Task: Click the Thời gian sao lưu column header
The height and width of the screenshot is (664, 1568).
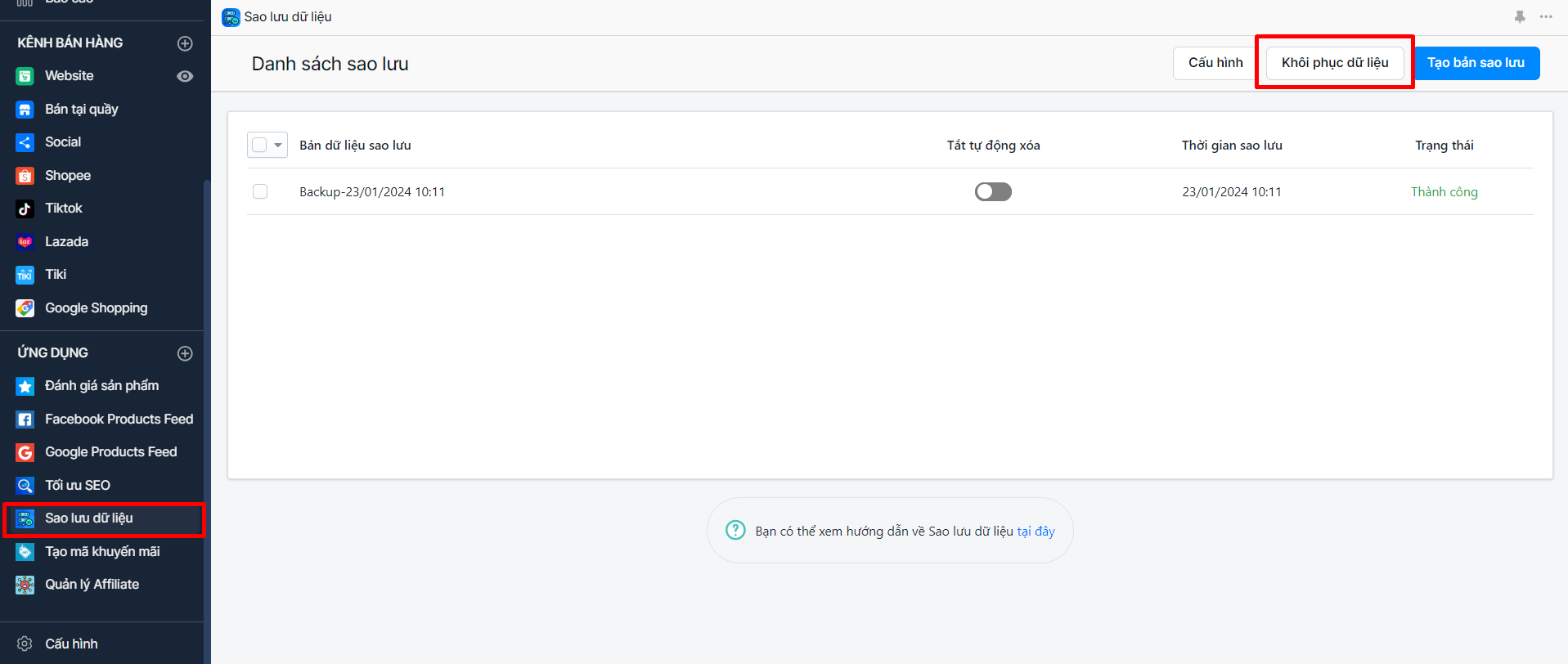Action: [x=1232, y=146]
